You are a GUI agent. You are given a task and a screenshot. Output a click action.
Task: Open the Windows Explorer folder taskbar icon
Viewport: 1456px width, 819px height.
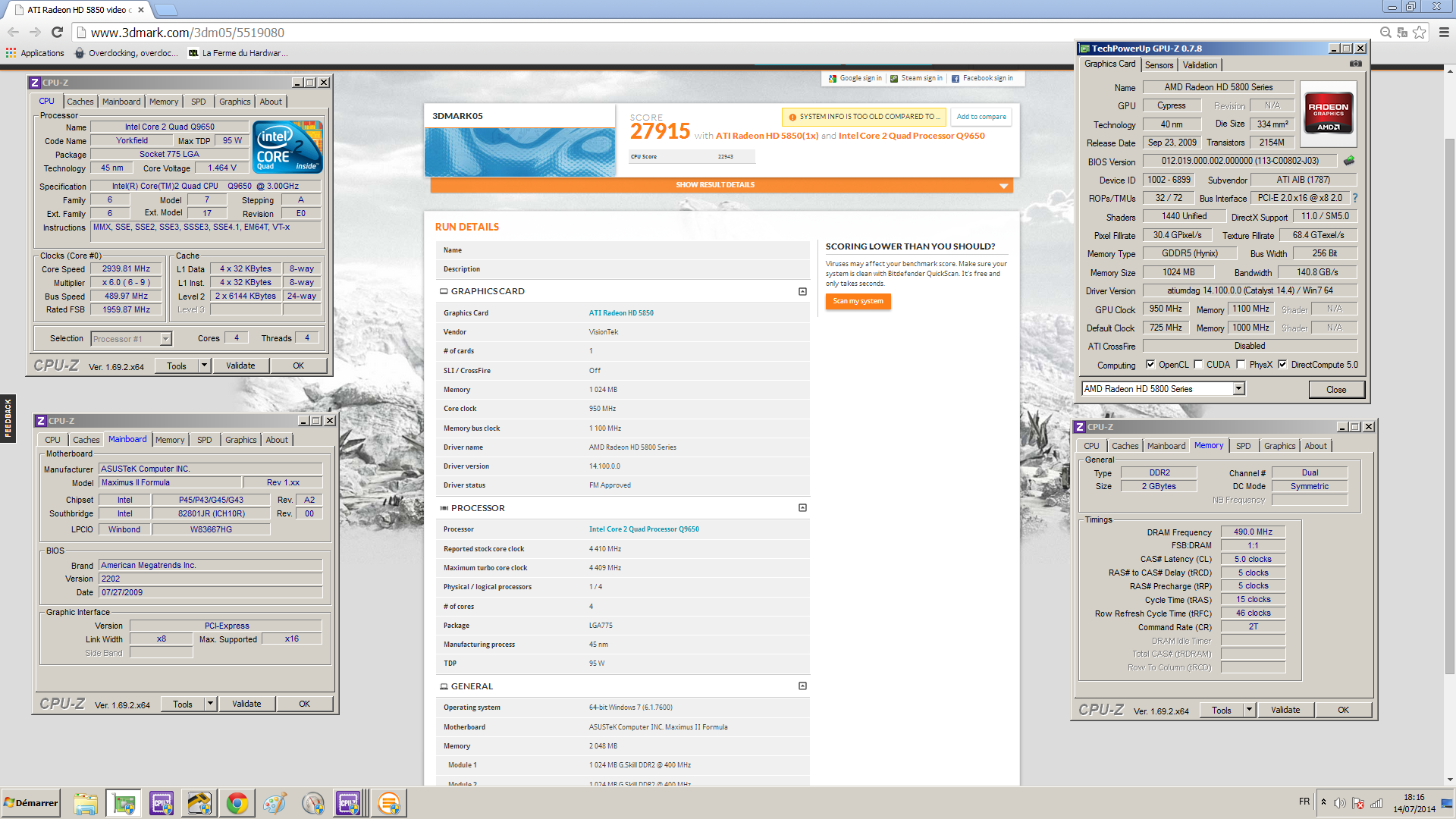pos(86,803)
